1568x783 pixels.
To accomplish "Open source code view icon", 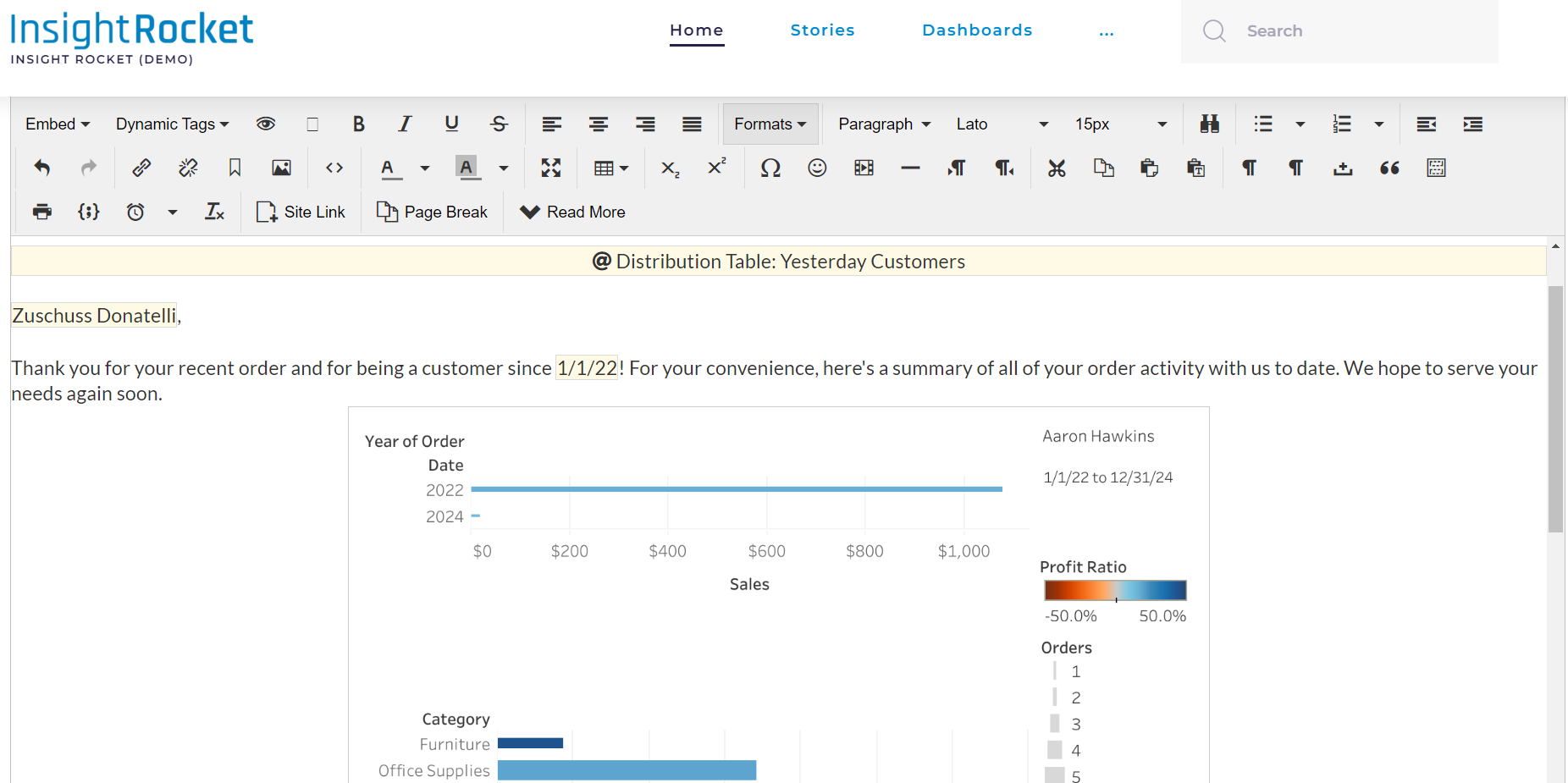I will (x=334, y=168).
